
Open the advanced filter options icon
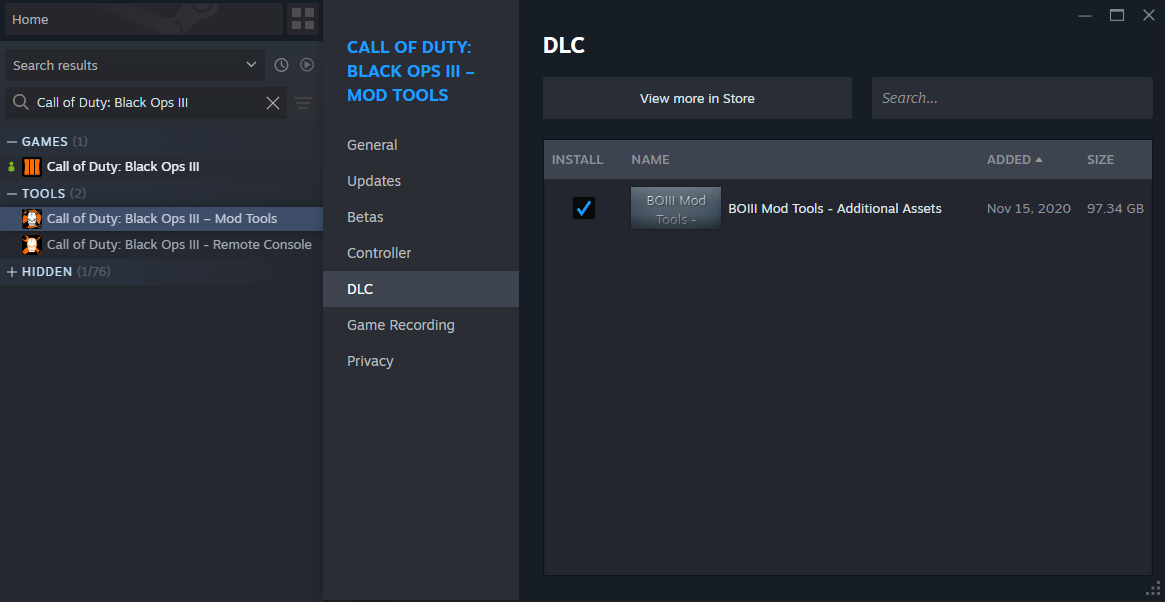pos(303,103)
